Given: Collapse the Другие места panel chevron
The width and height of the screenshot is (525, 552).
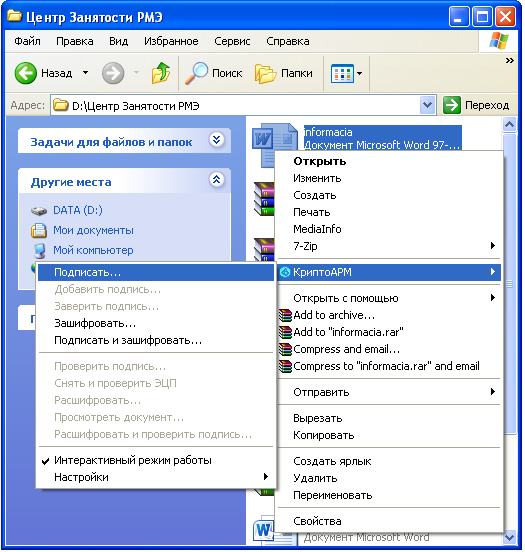Looking at the screenshot, I should point(217,180).
